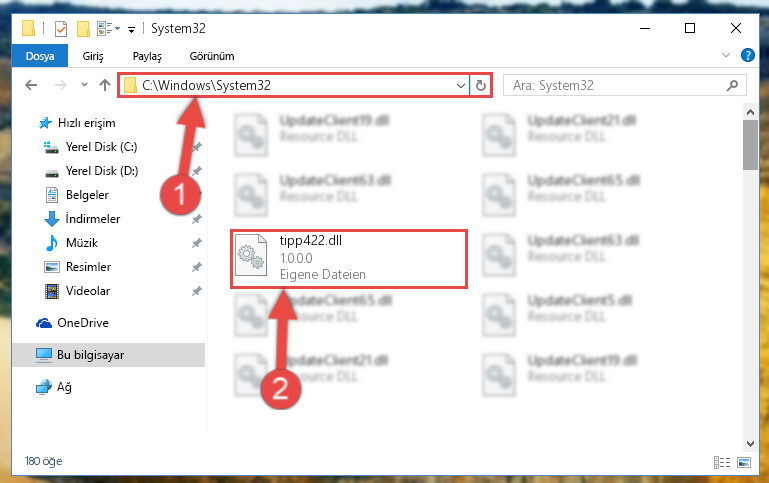Click the vertical scrollbar thumb
The width and height of the screenshot is (769, 483).
point(750,145)
